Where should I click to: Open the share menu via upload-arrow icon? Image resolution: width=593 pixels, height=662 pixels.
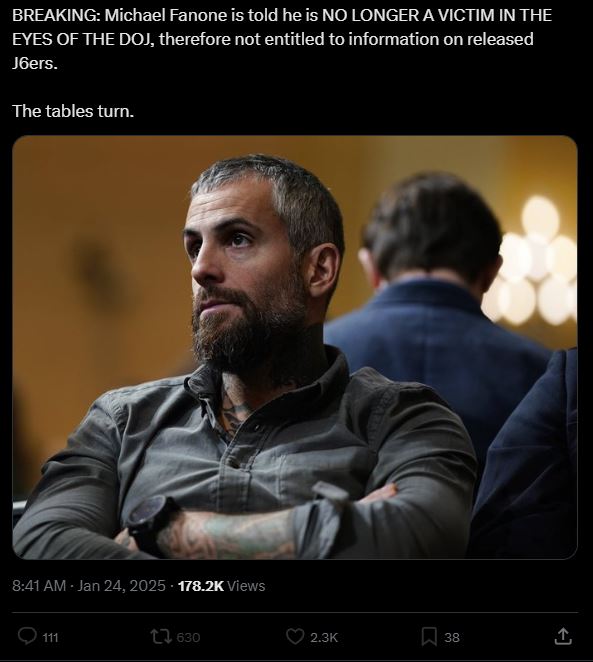(563, 636)
